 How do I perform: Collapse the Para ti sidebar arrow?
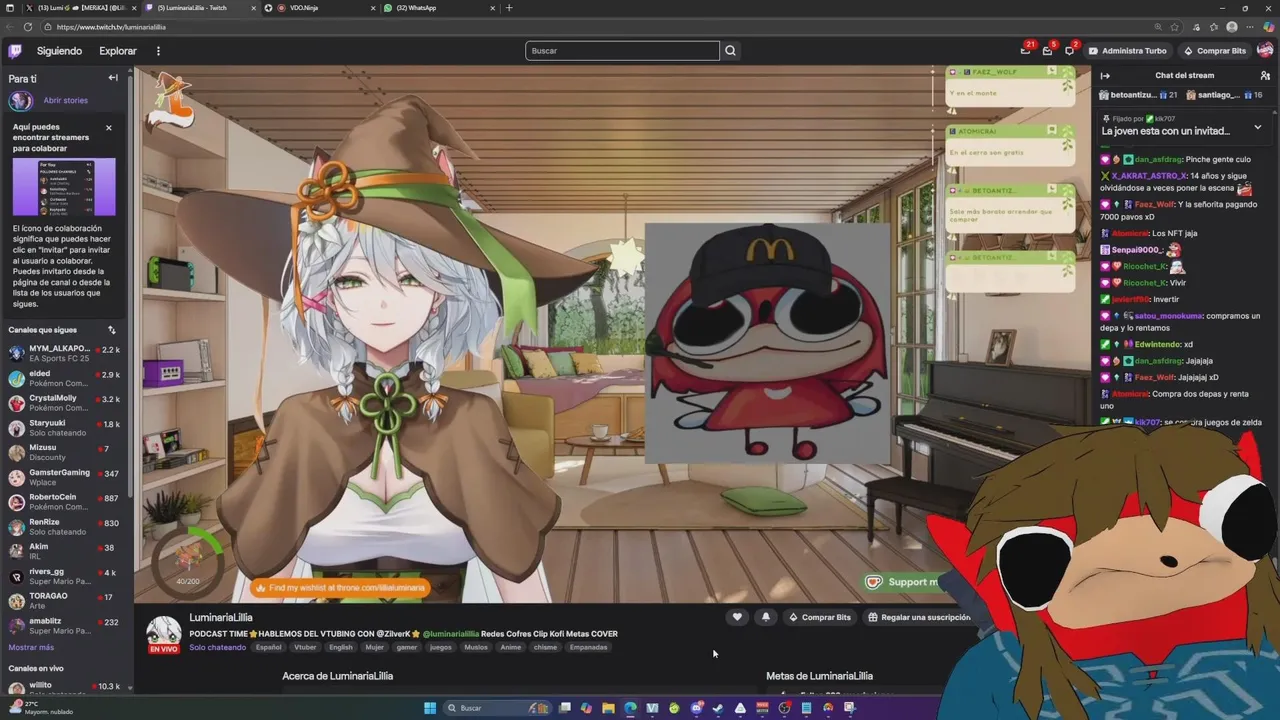(x=113, y=78)
